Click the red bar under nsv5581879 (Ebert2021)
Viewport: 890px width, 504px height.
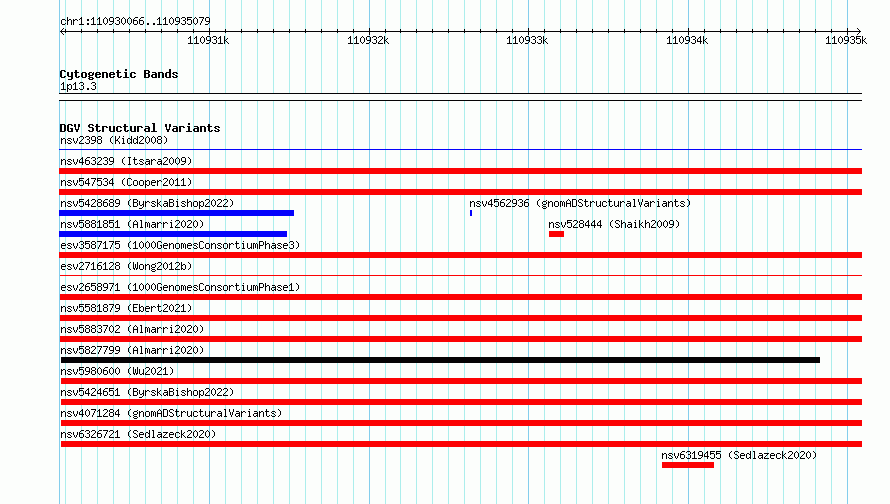(x=460, y=318)
